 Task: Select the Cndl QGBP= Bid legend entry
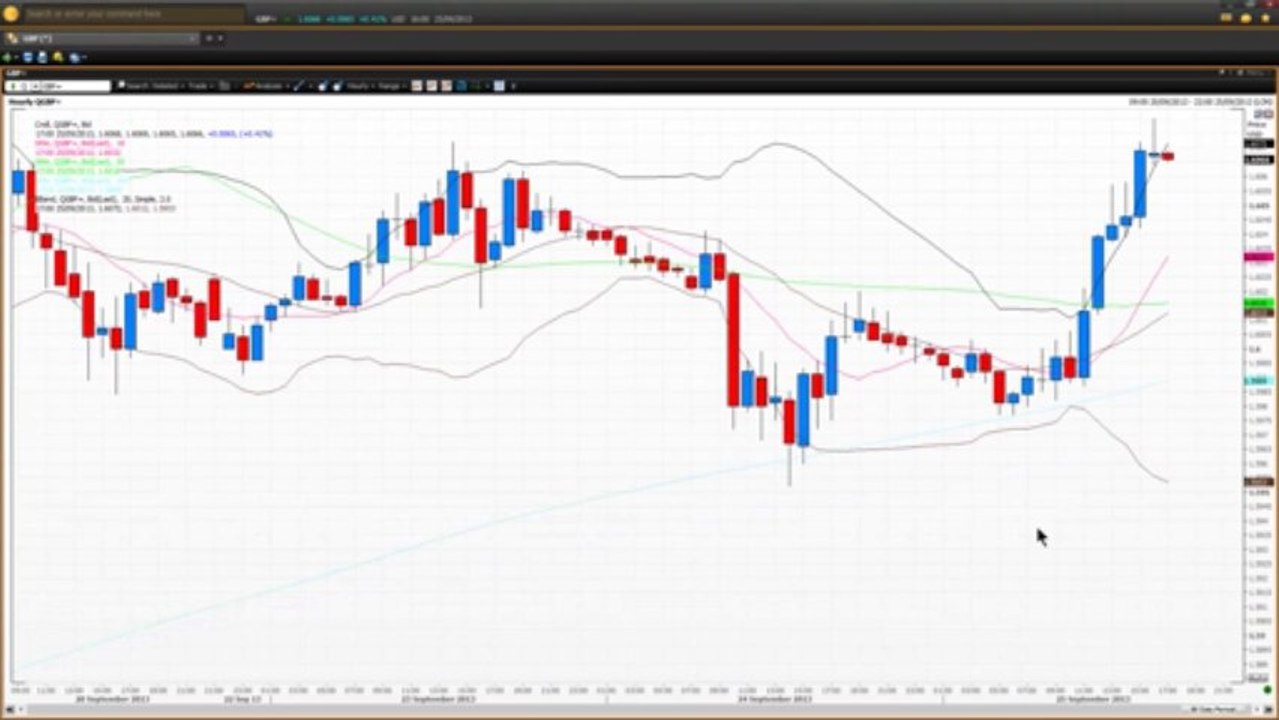coord(65,124)
